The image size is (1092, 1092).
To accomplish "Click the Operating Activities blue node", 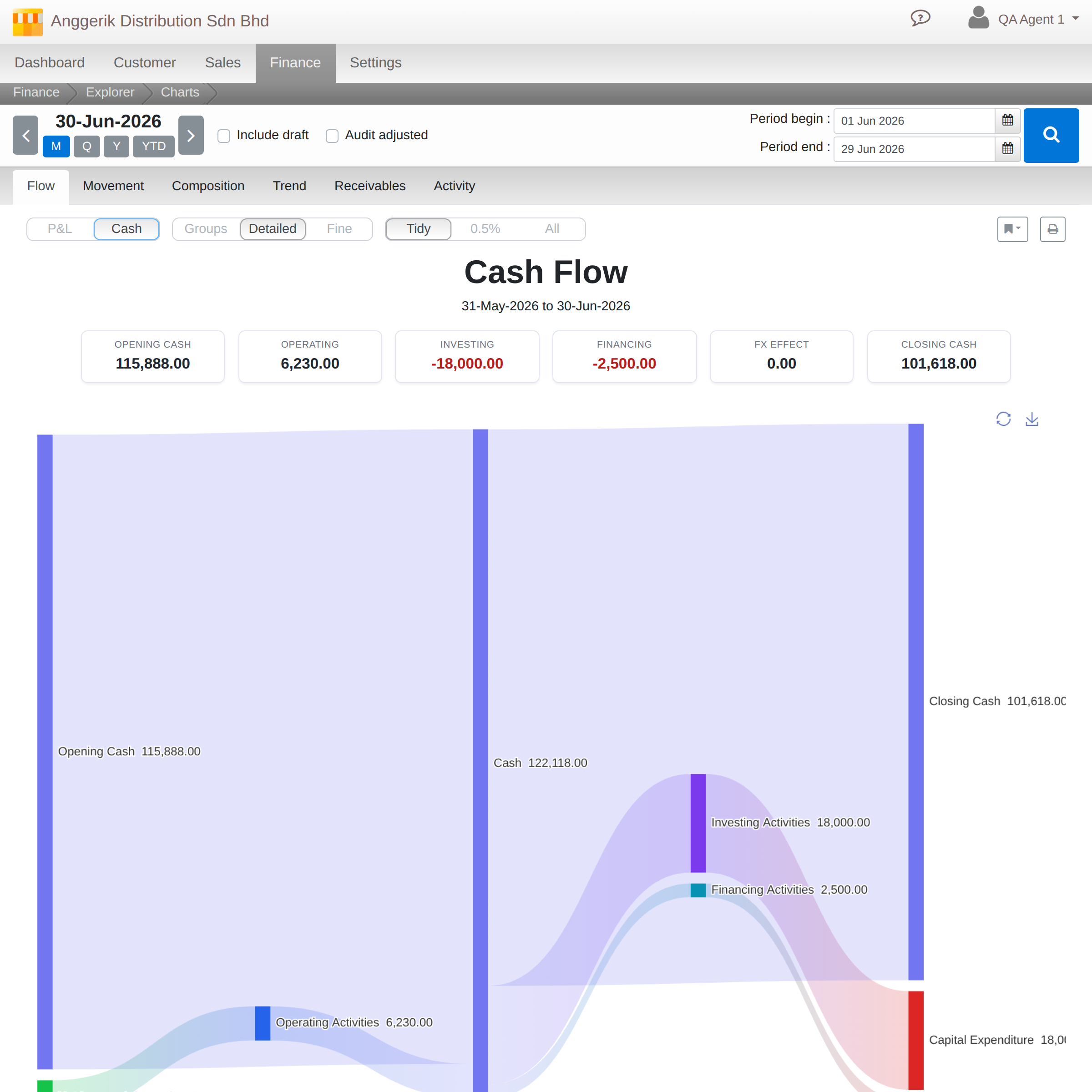I will click(262, 1023).
